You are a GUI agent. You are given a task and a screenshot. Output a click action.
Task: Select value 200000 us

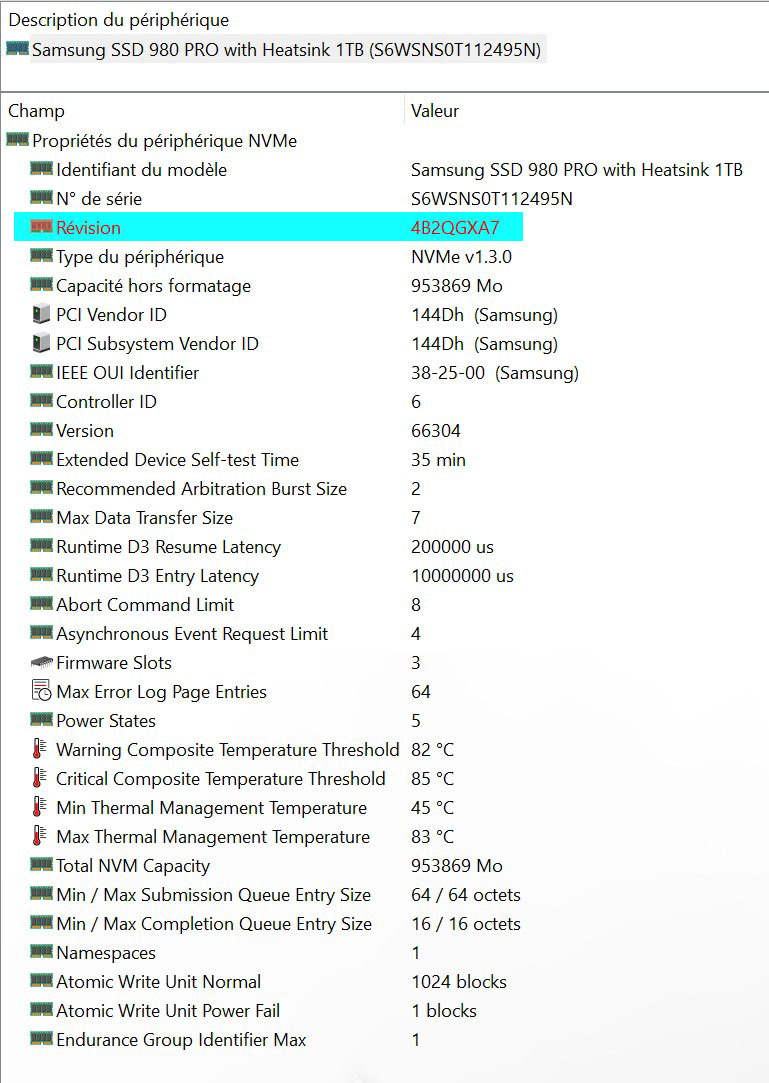pos(452,547)
